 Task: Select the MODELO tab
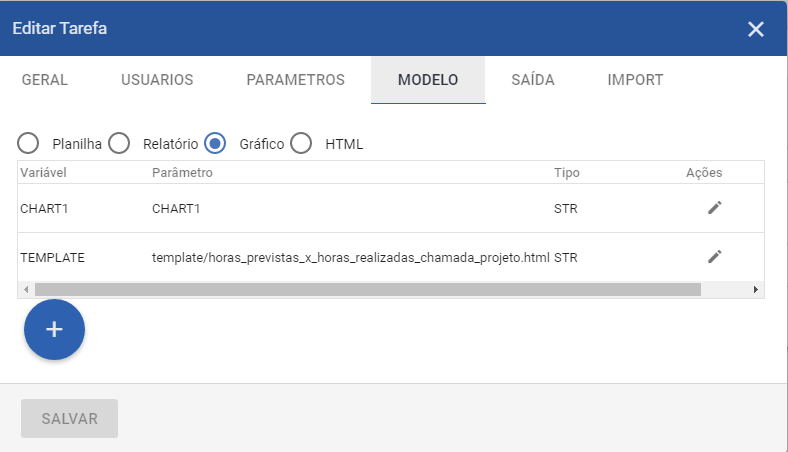click(428, 80)
